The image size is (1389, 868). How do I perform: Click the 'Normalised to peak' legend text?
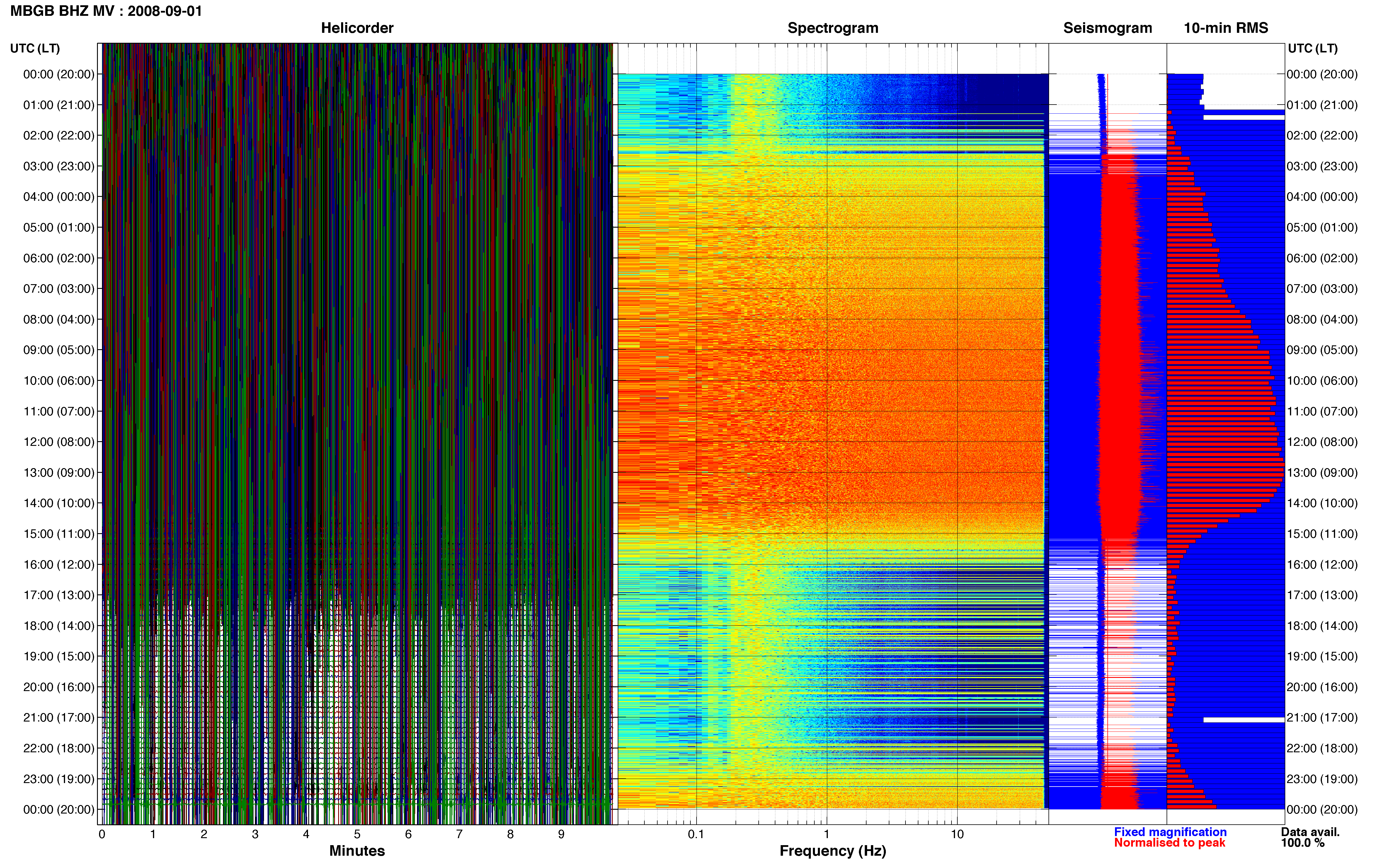1169,843
